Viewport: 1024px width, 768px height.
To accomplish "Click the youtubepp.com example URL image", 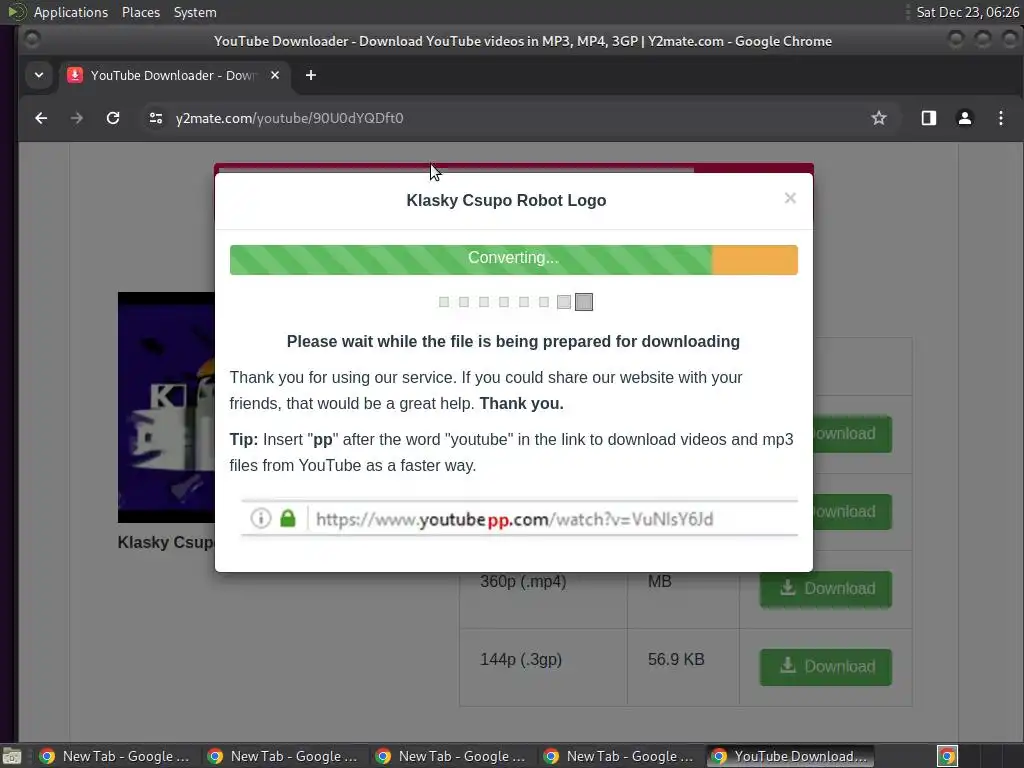I will pyautogui.click(x=519, y=519).
